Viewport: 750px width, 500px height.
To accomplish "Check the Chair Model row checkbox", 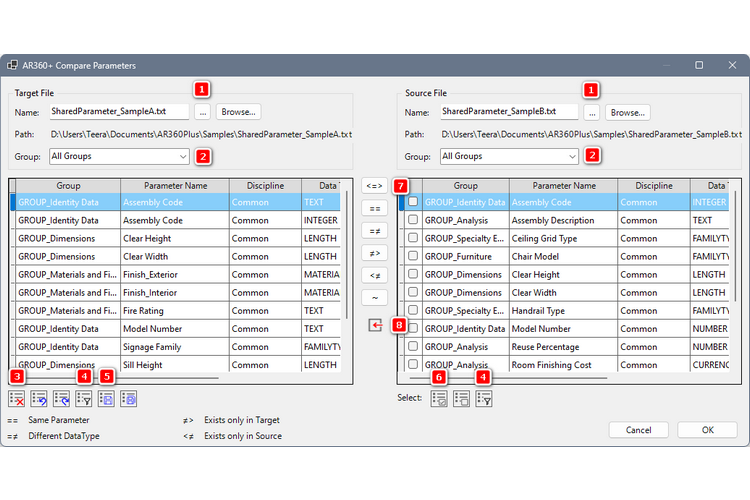I will click(x=413, y=256).
